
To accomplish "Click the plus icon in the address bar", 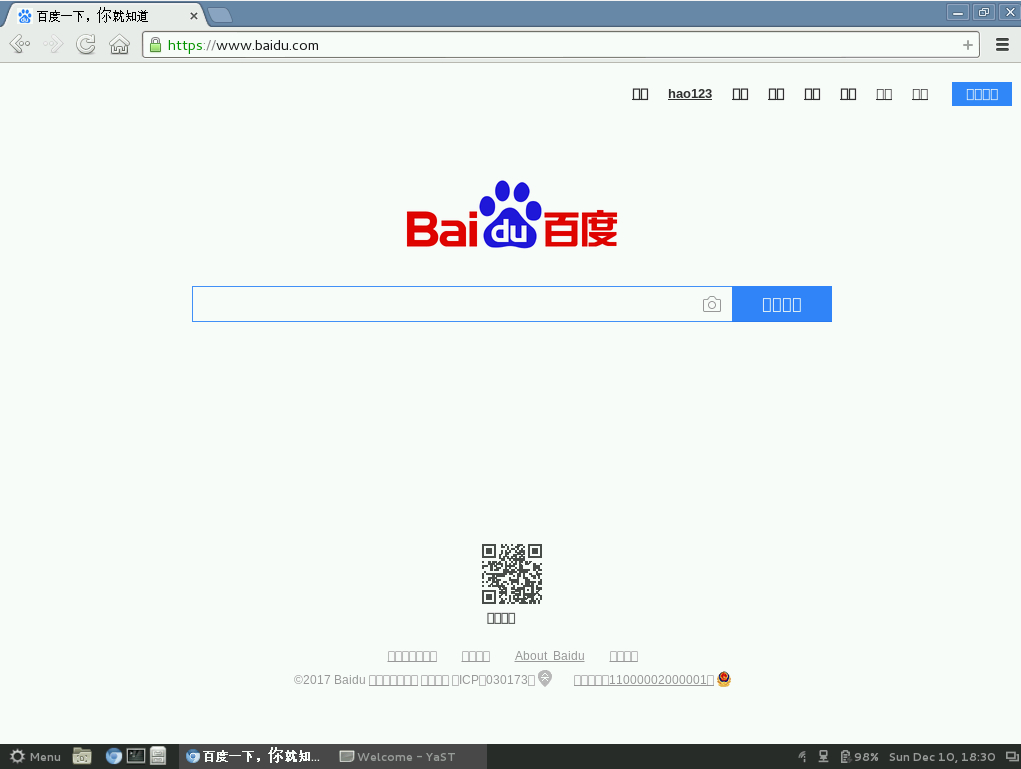I will pos(968,45).
